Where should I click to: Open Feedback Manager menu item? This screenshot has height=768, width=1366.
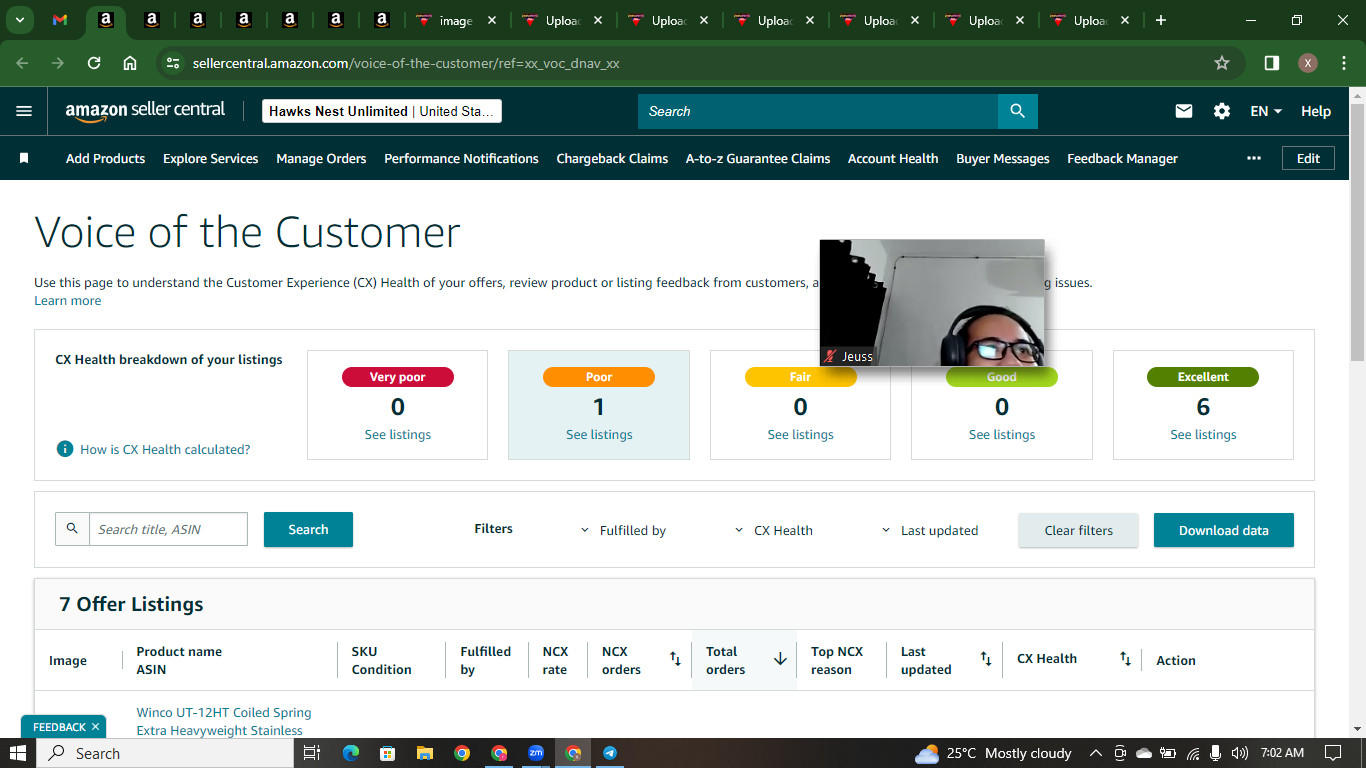pos(1122,158)
